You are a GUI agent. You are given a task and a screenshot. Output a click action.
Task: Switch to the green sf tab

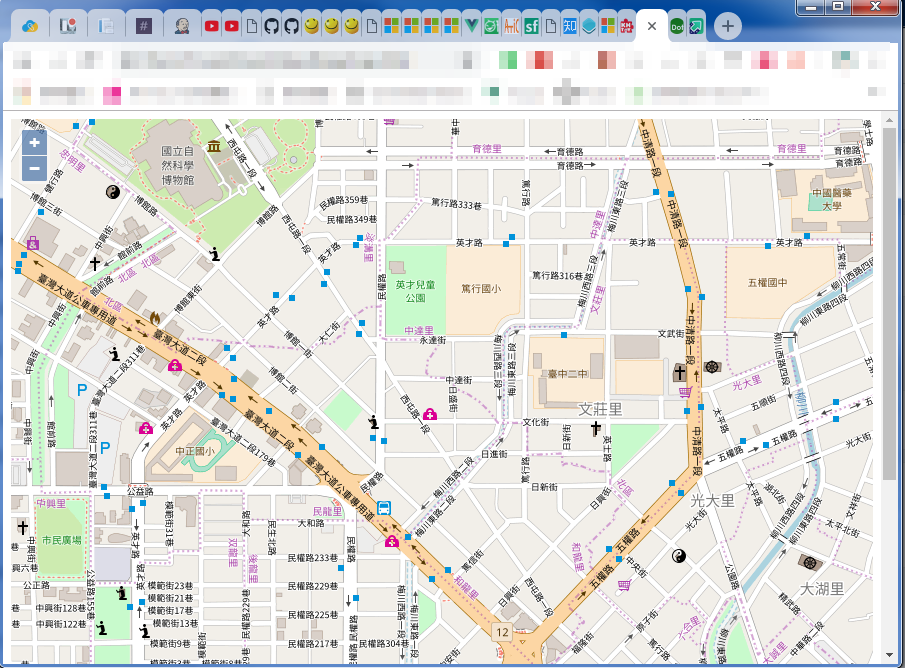(x=531, y=26)
